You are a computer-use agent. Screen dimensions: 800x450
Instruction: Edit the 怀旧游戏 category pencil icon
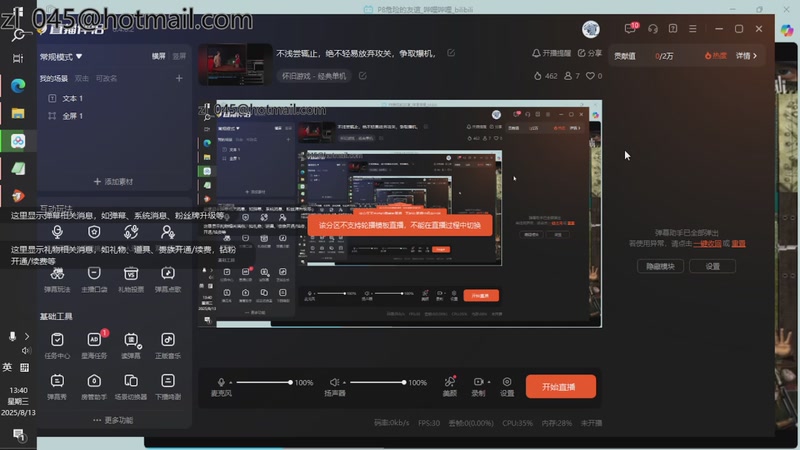(362, 76)
